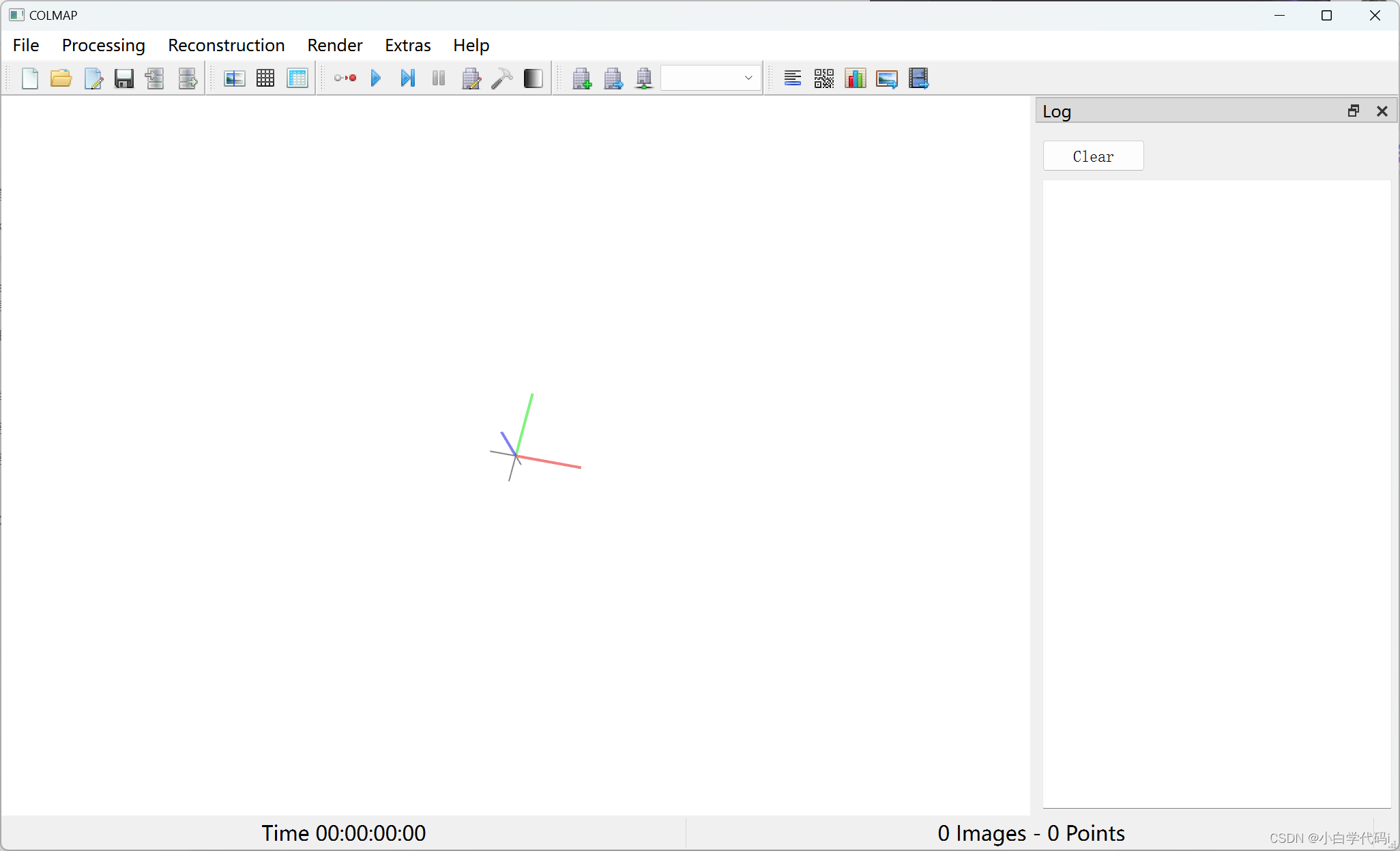This screenshot has height=851, width=1400.
Task: Open Dense reconstruction gradient icon
Action: pyautogui.click(x=533, y=78)
